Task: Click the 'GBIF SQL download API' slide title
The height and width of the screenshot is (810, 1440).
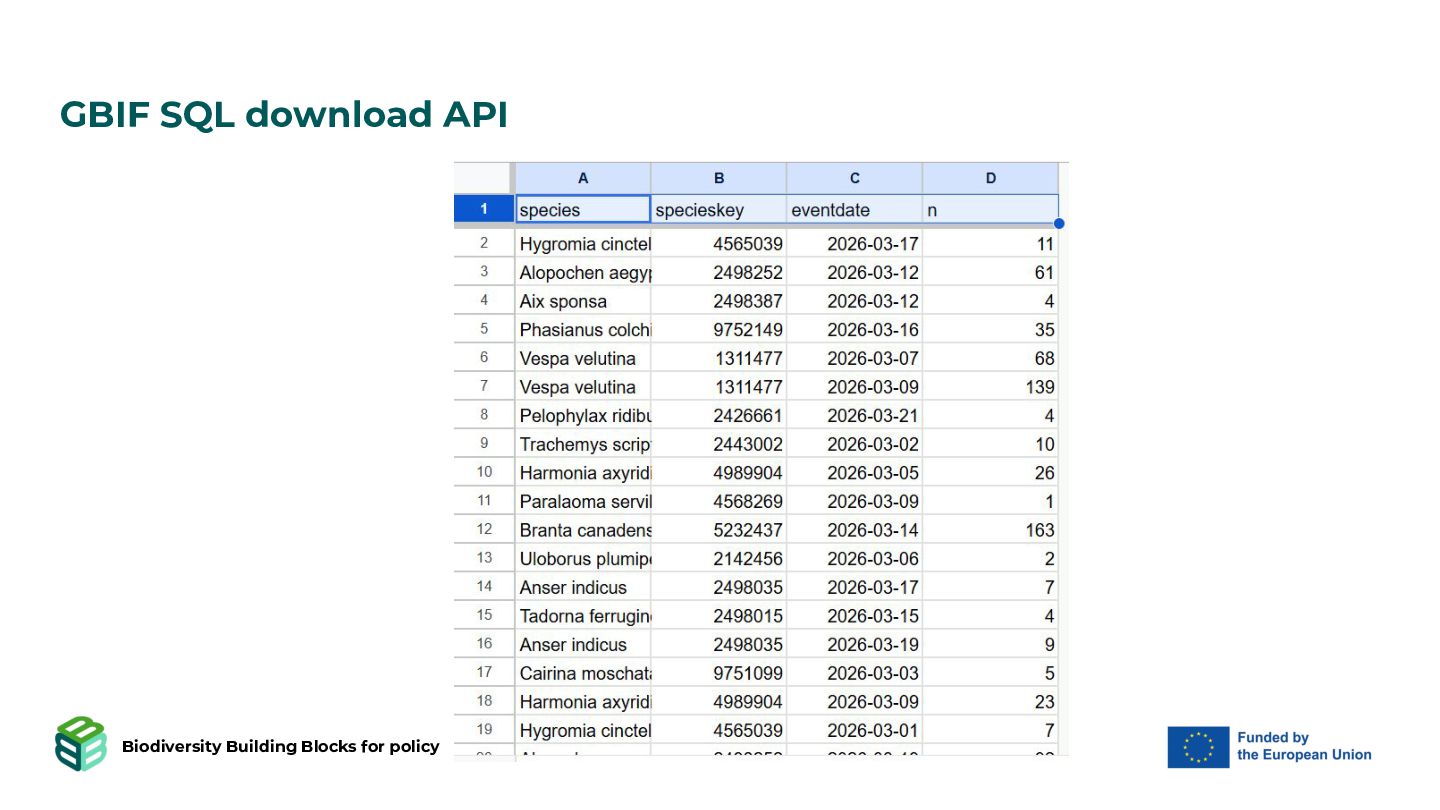Action: pos(284,114)
